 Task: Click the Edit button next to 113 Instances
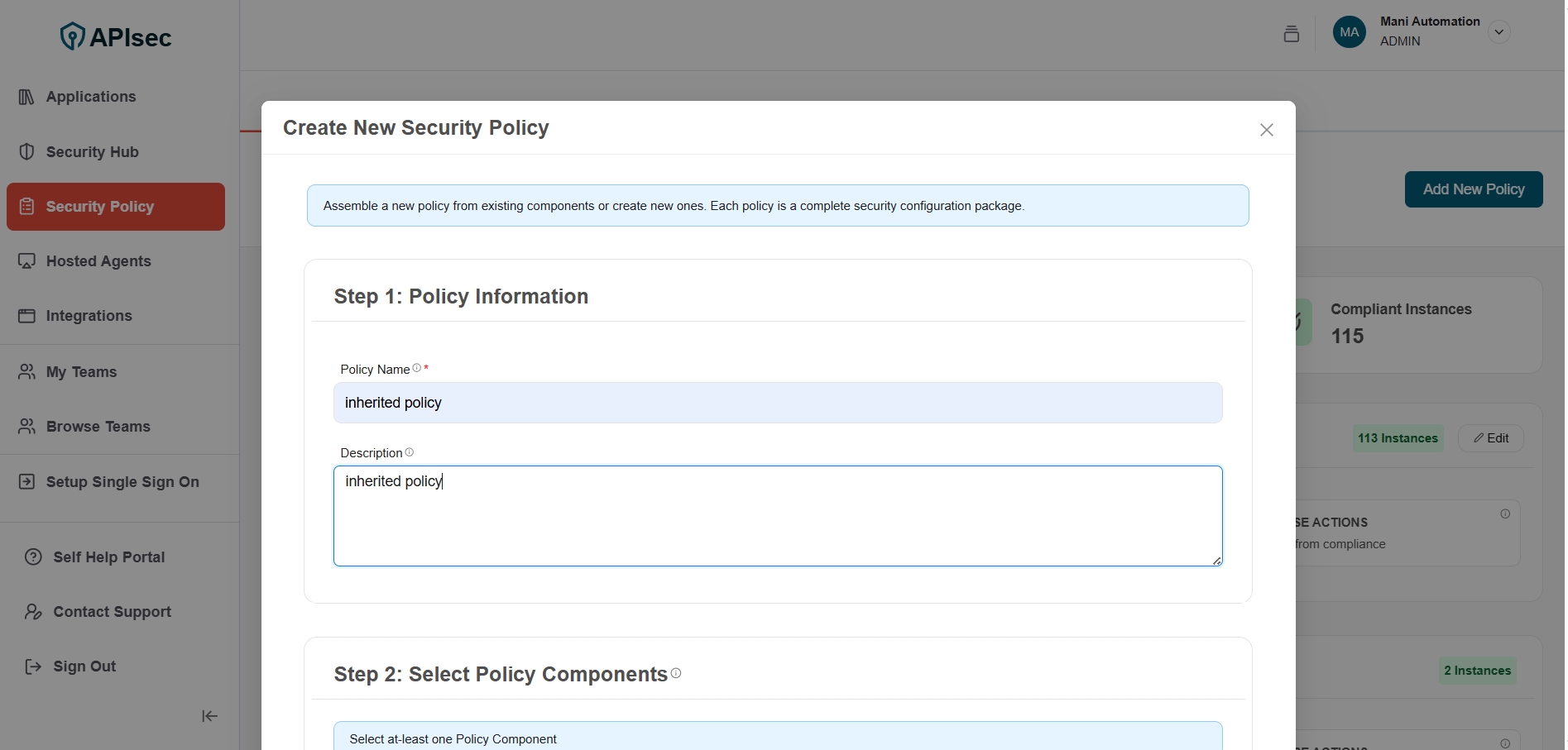tap(1491, 437)
